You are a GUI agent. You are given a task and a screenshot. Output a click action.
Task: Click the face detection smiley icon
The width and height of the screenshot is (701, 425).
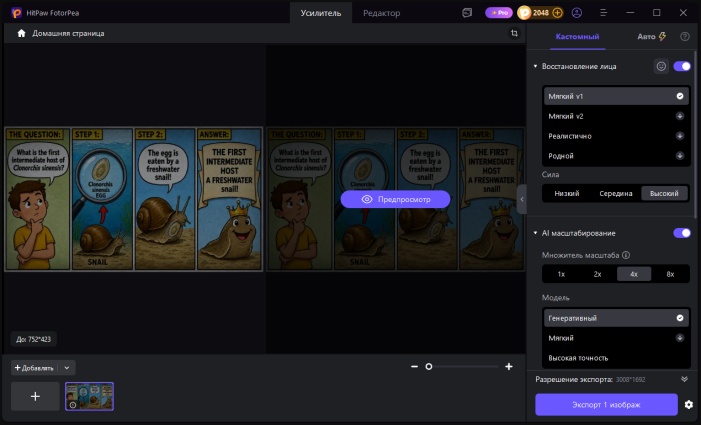pos(661,66)
